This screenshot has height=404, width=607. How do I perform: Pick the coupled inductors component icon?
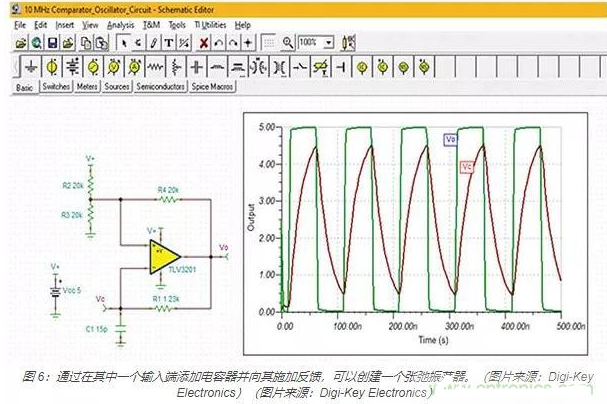238,67
